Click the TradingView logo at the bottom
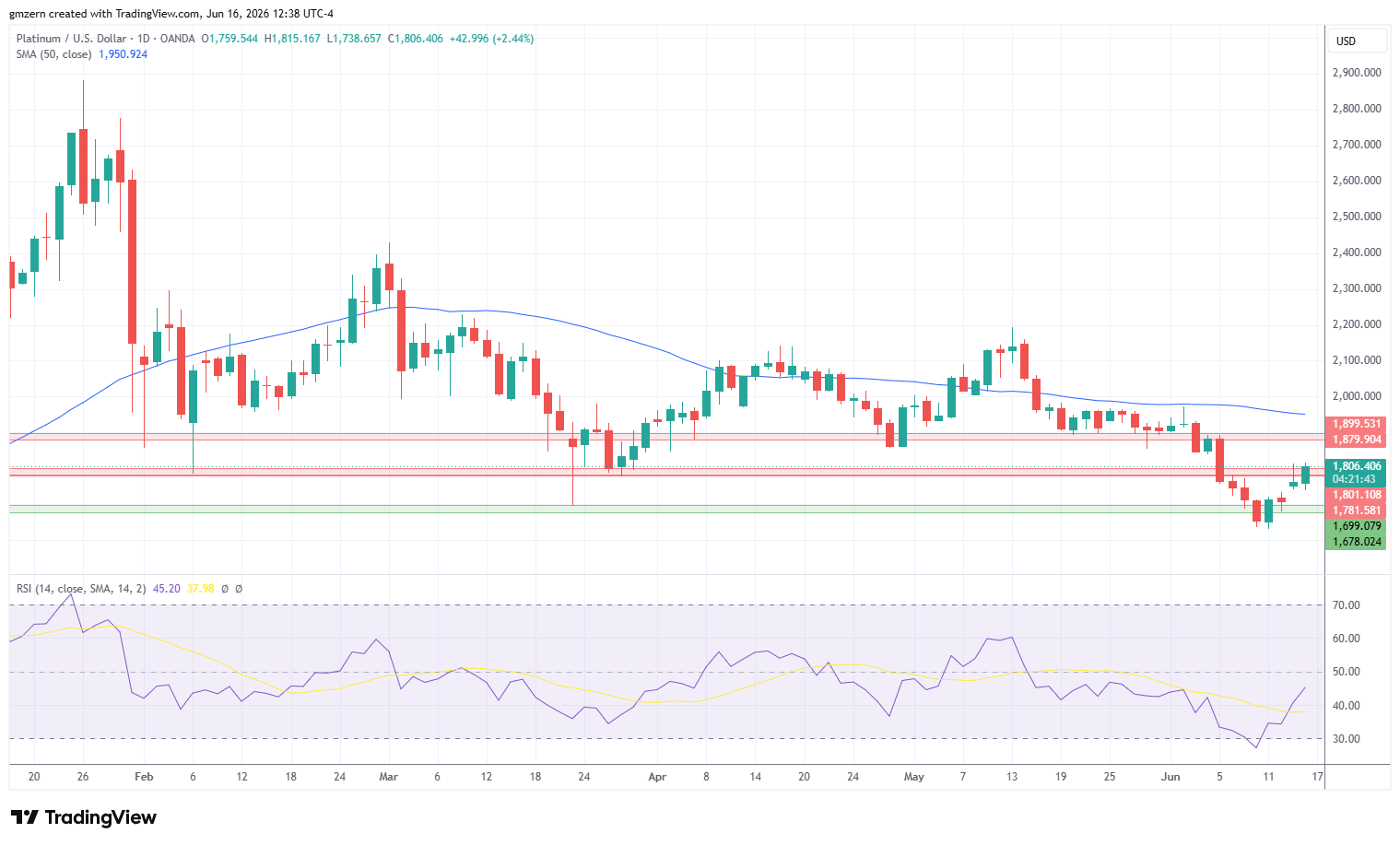 pos(84,817)
